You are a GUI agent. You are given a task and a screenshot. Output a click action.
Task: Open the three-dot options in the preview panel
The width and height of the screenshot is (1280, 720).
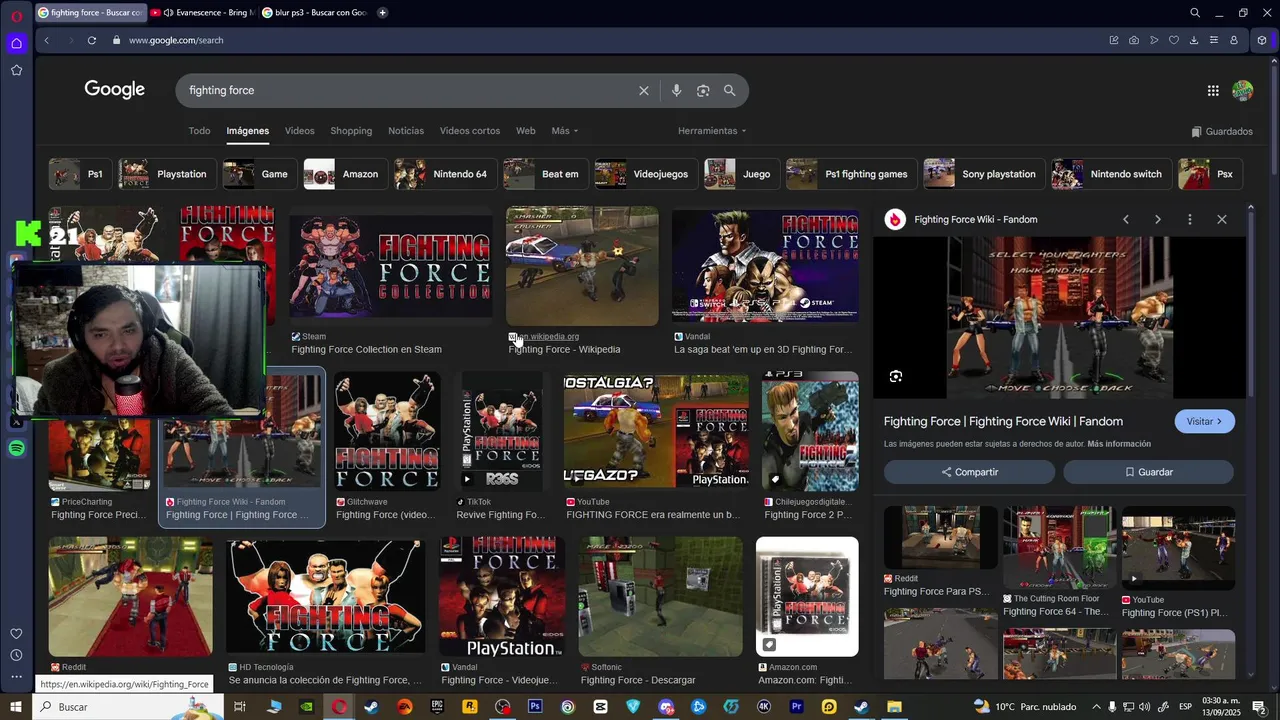(x=1189, y=219)
